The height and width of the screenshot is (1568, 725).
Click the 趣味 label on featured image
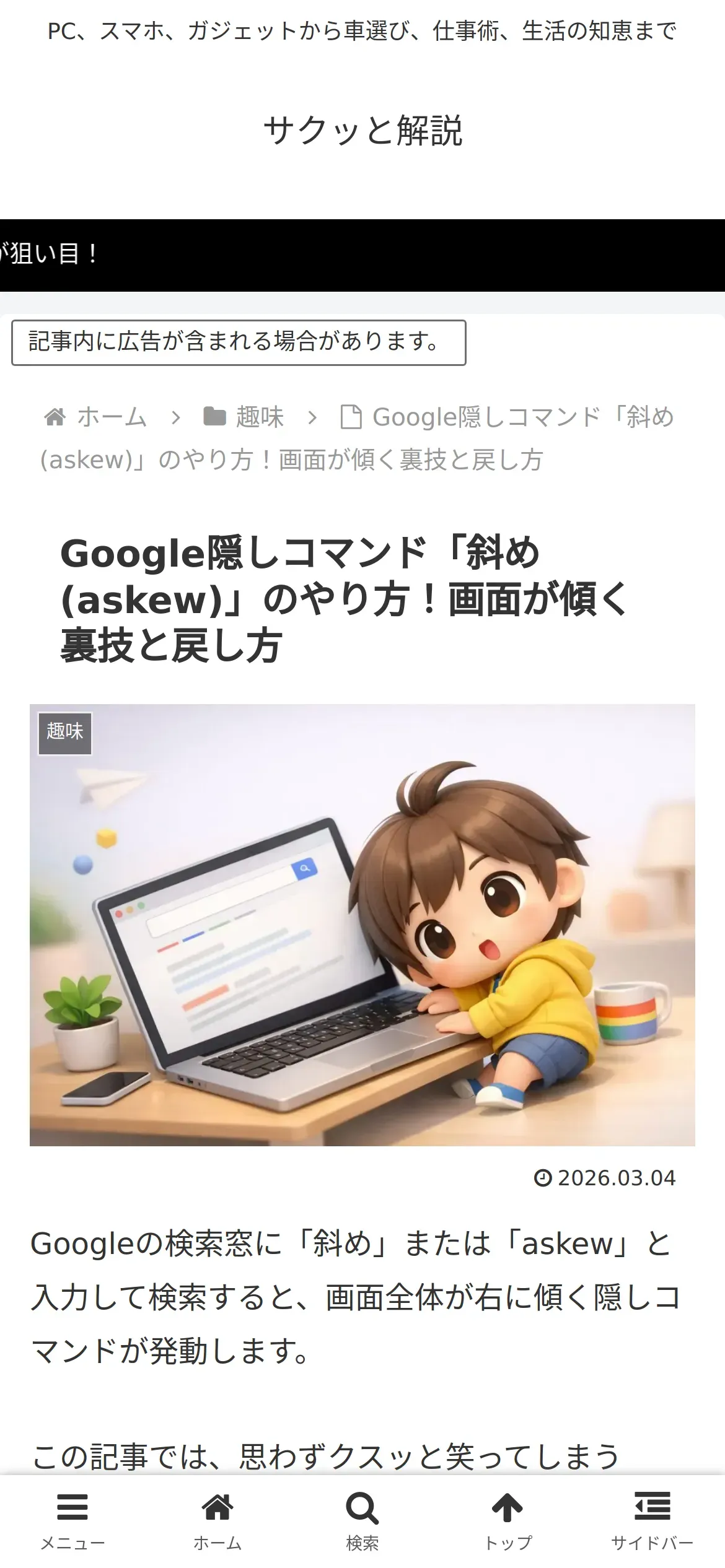coord(65,733)
